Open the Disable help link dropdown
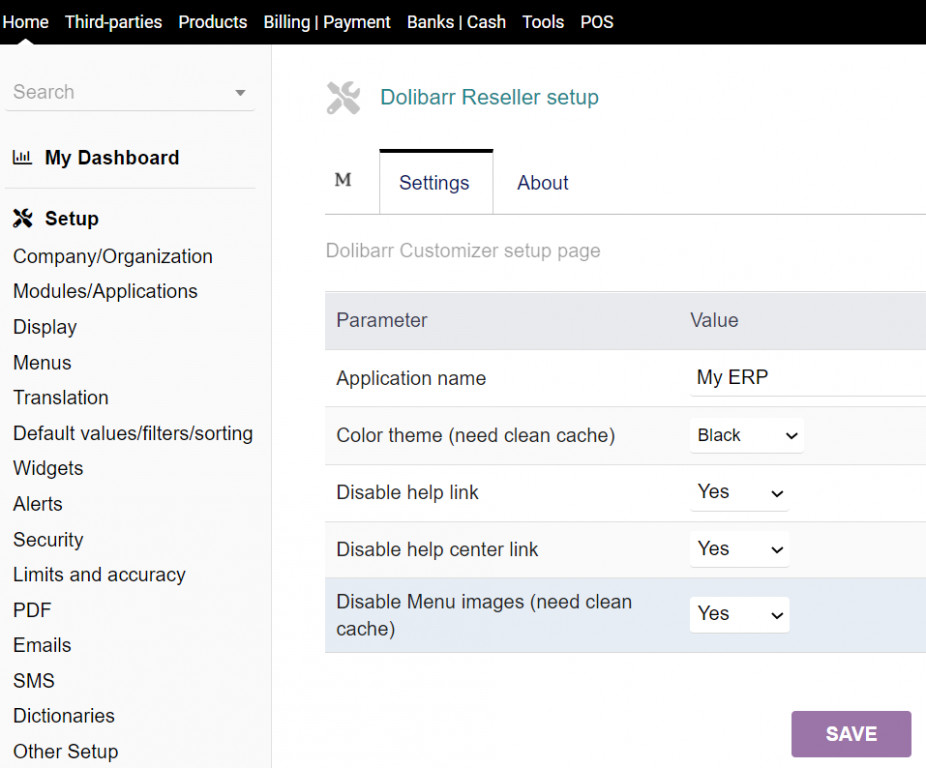The width and height of the screenshot is (926, 768). pyautogui.click(x=739, y=492)
